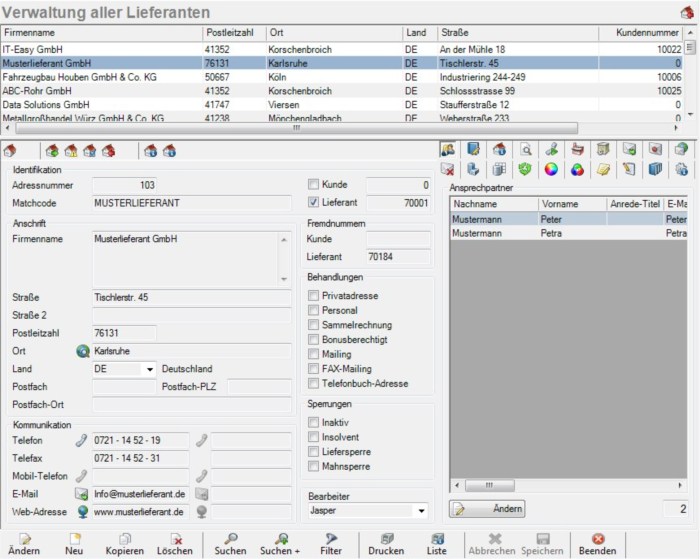Click the notepad with pencil icon
This screenshot has width=700, height=559.
(x=629, y=170)
